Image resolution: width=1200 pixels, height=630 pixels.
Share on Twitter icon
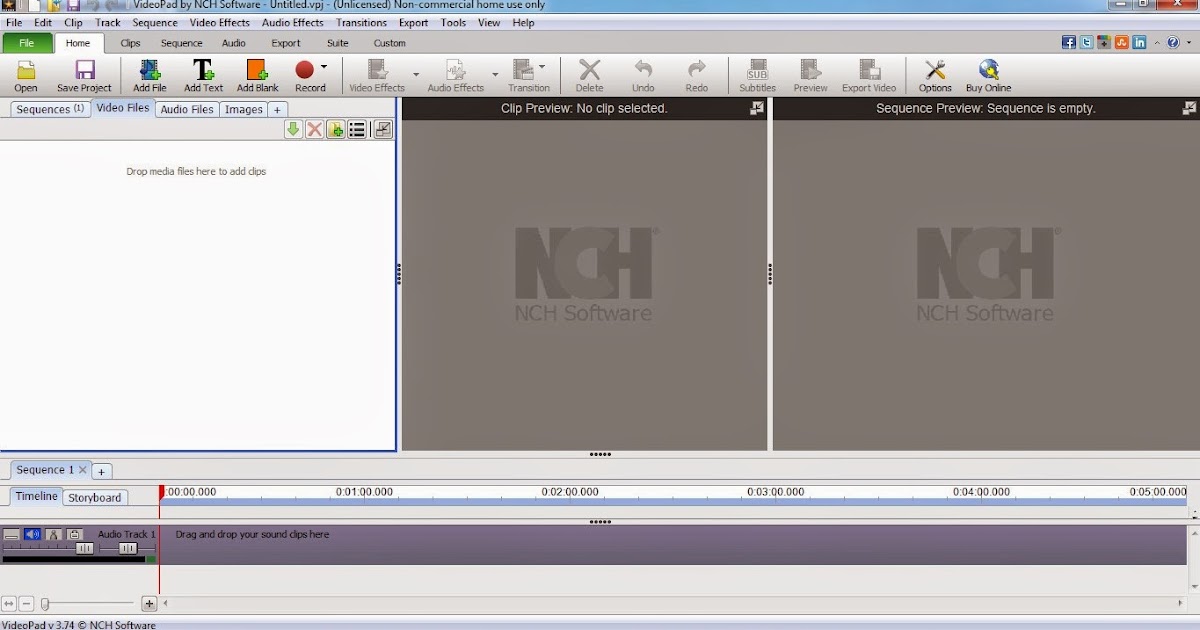[1086, 43]
